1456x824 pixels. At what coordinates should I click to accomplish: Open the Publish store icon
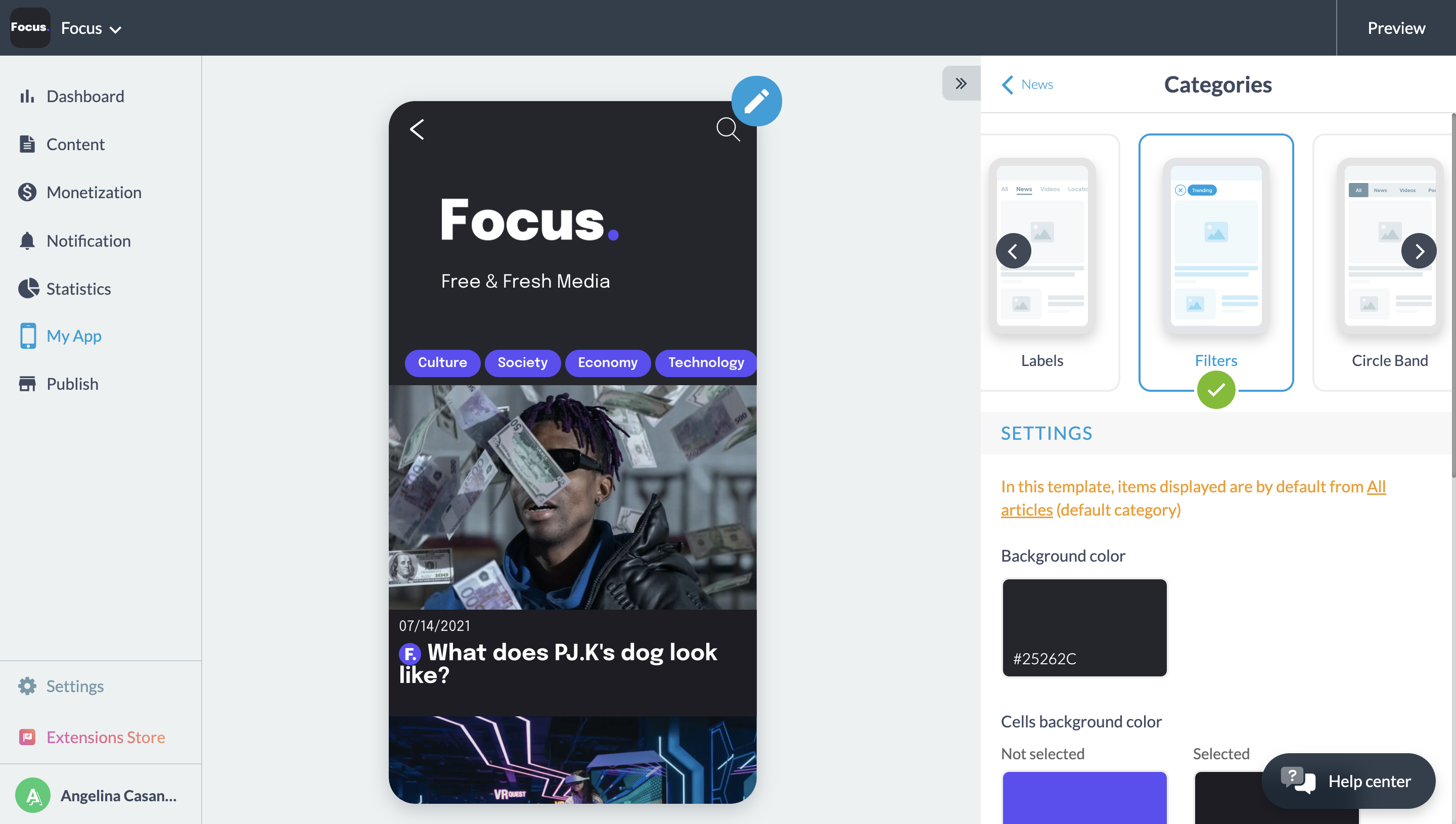27,384
